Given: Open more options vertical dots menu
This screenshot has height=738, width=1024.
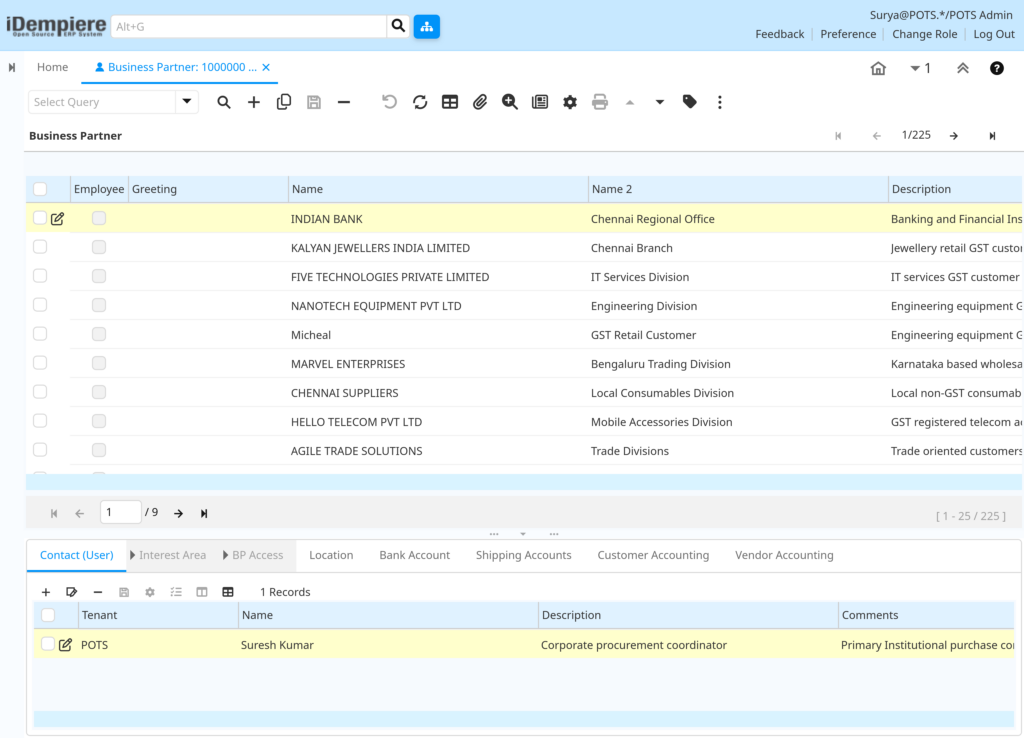Looking at the screenshot, I should [x=720, y=102].
